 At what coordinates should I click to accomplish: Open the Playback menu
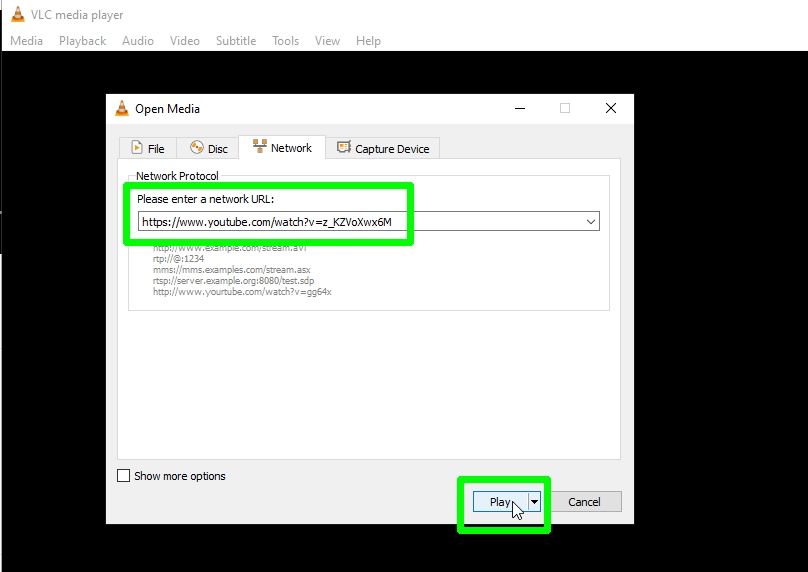point(82,41)
